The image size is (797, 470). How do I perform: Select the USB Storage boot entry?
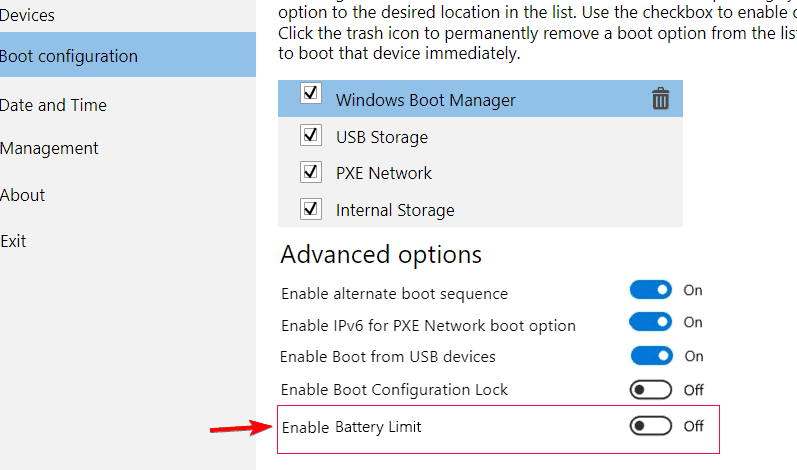pyautogui.click(x=382, y=137)
